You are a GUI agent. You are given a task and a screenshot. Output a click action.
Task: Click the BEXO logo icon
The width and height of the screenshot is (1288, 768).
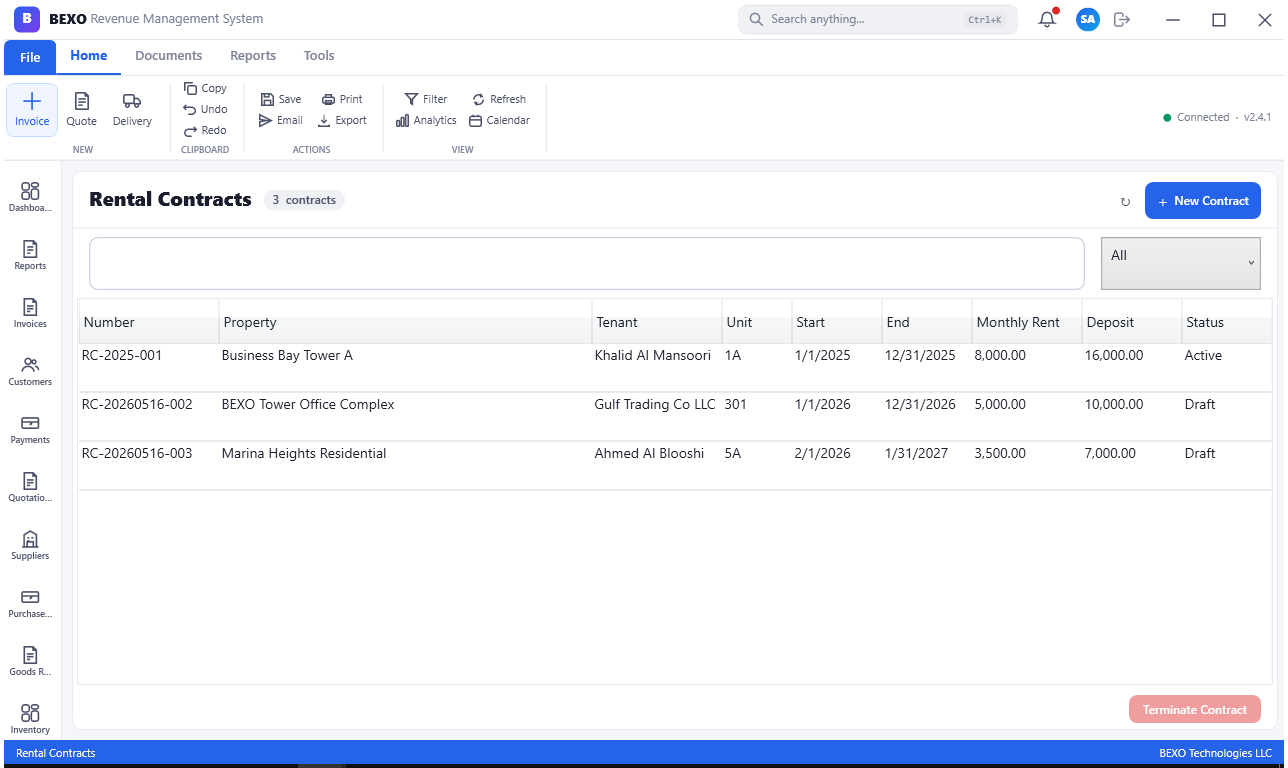click(28, 19)
